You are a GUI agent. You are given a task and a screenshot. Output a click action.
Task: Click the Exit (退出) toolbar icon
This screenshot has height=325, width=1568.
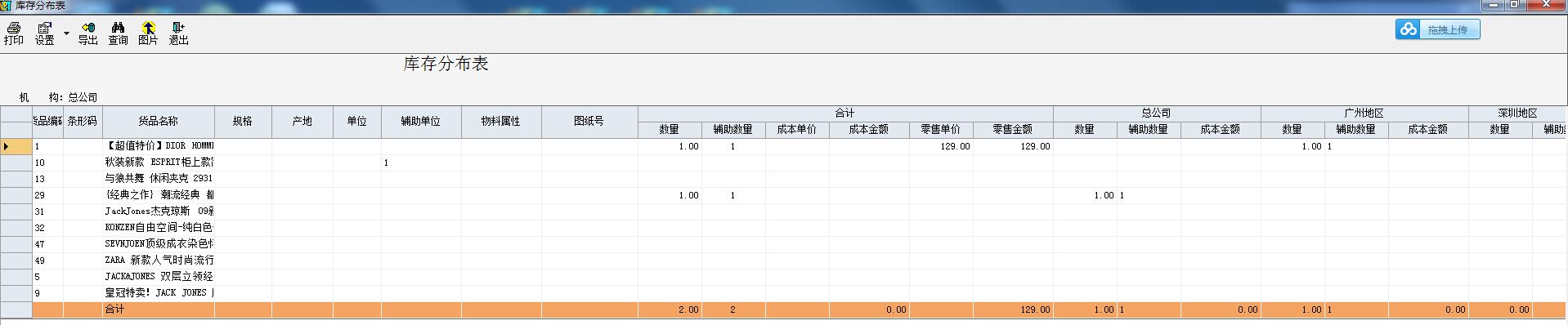[x=178, y=33]
